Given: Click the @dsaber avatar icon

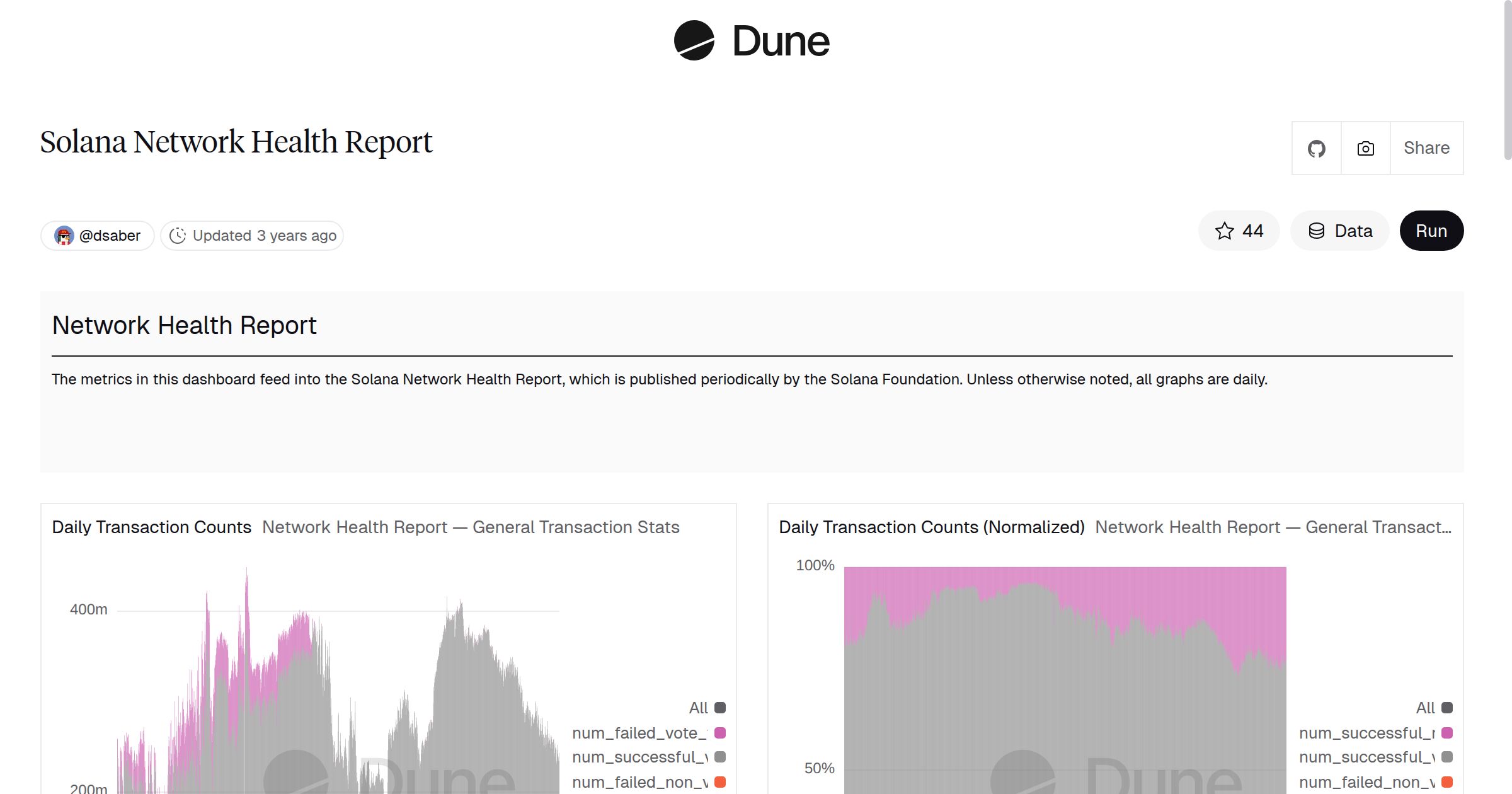Looking at the screenshot, I should click(64, 235).
